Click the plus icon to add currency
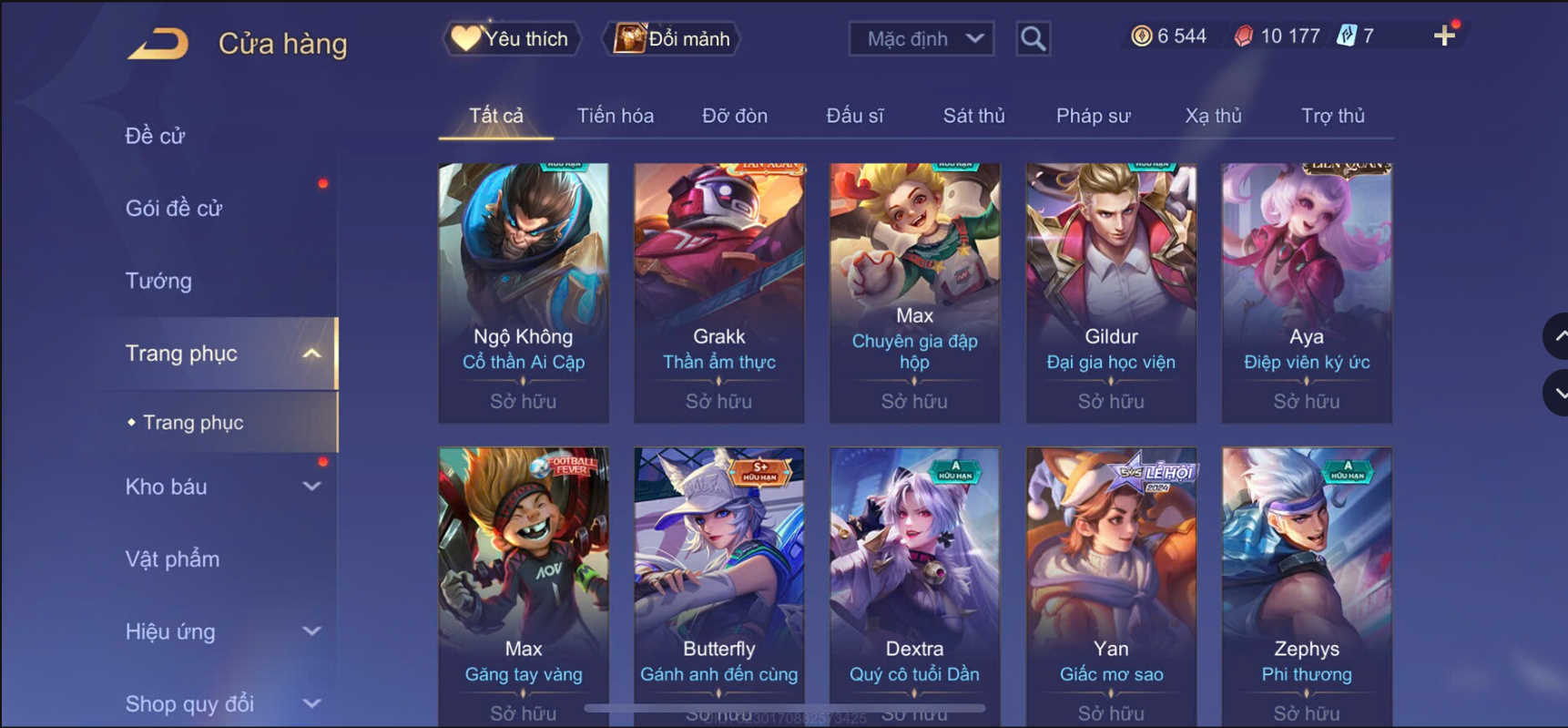 pyautogui.click(x=1444, y=36)
